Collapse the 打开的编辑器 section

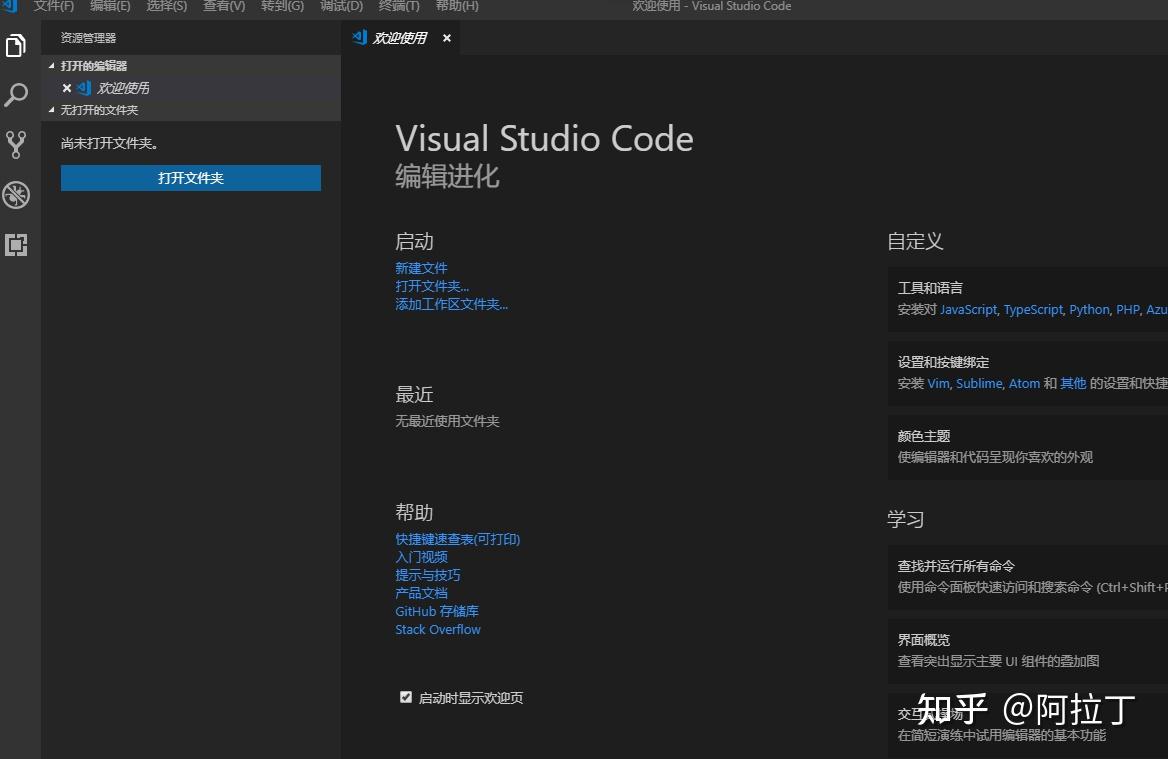pyautogui.click(x=52, y=65)
